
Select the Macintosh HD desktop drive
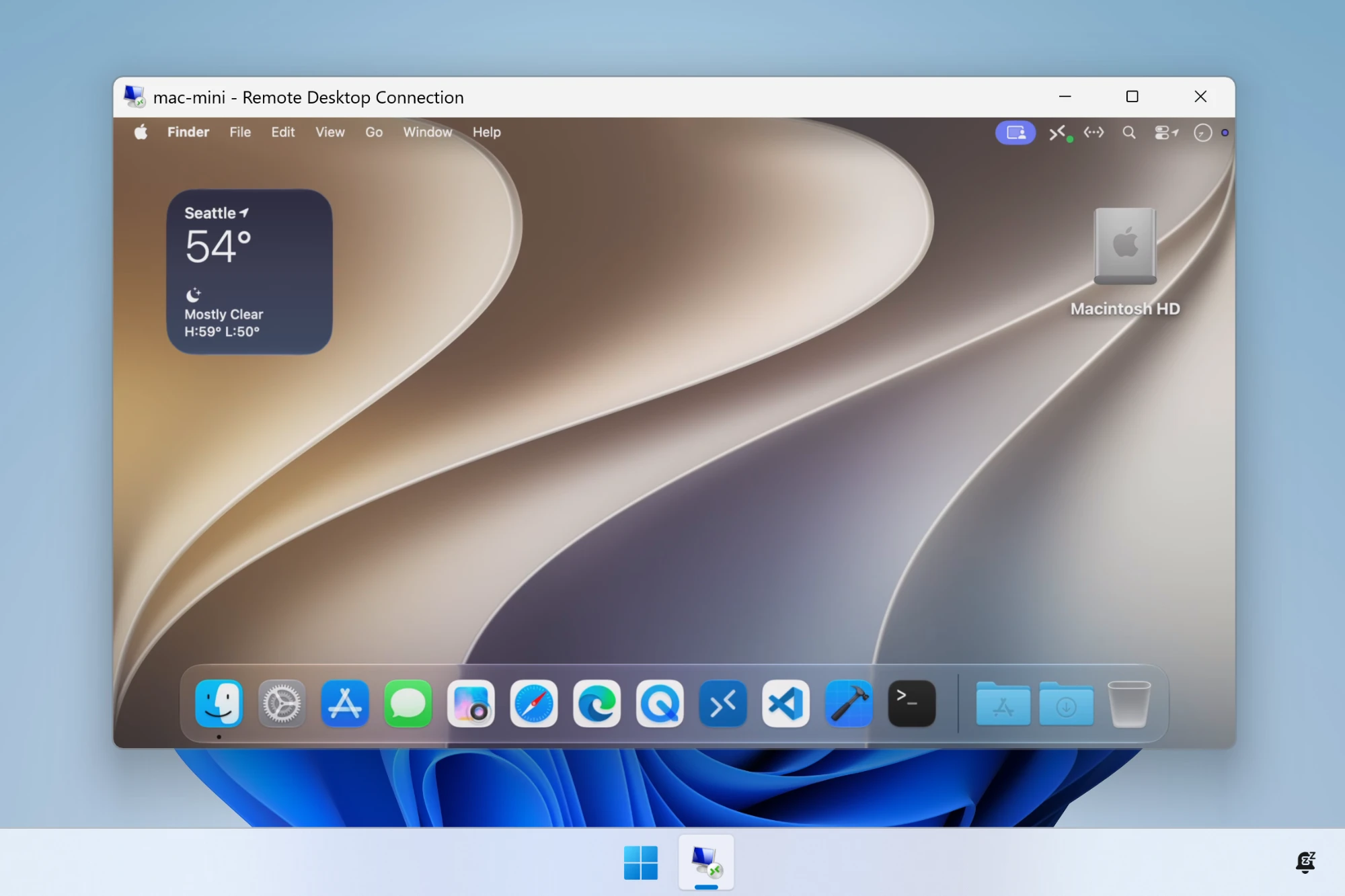tap(1125, 262)
